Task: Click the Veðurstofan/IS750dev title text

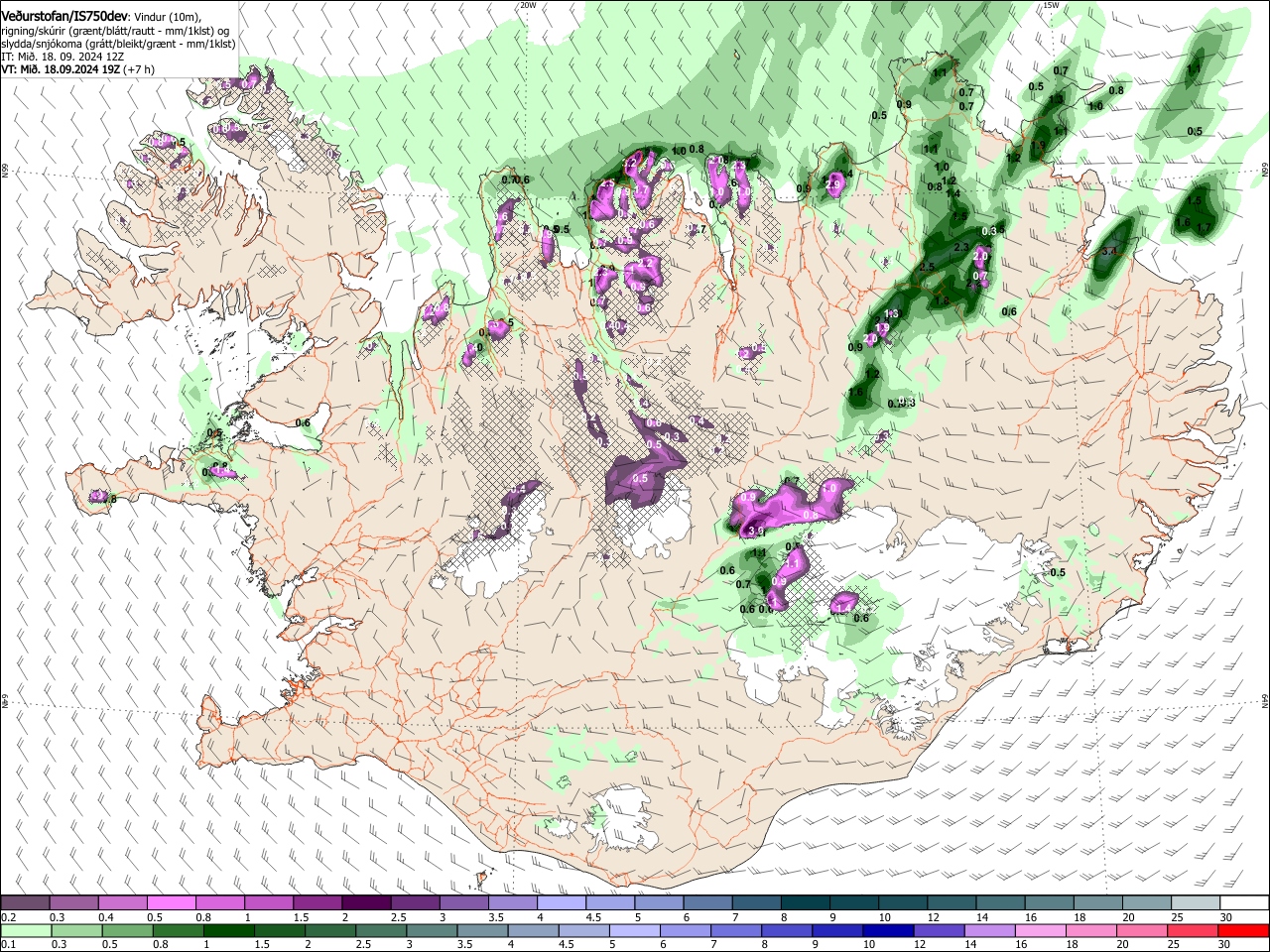Action: 63,15
